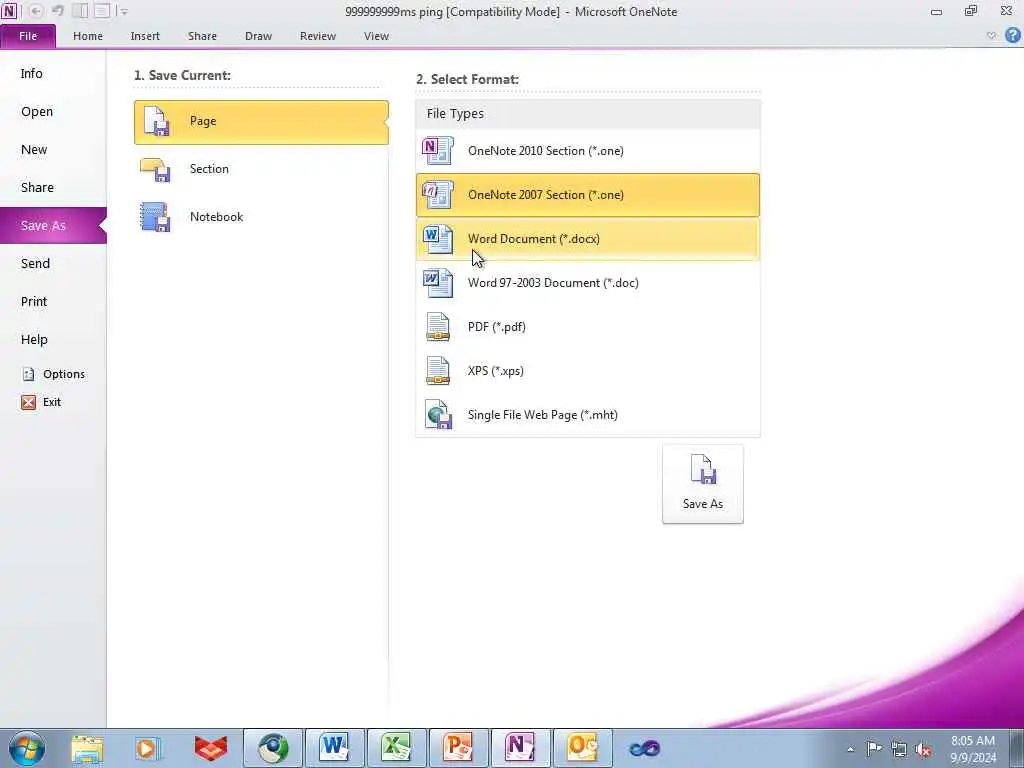Switch to the Draw tab
This screenshot has width=1024, height=768.
(x=259, y=36)
